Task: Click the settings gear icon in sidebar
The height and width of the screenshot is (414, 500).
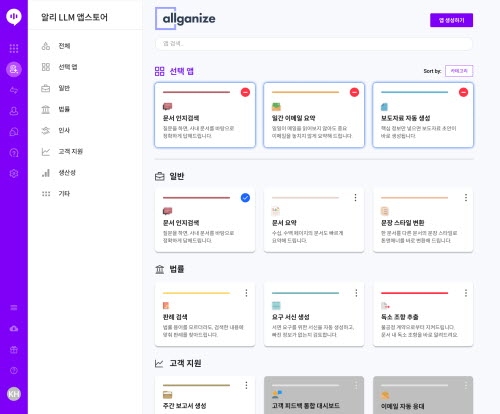Action: click(x=14, y=173)
